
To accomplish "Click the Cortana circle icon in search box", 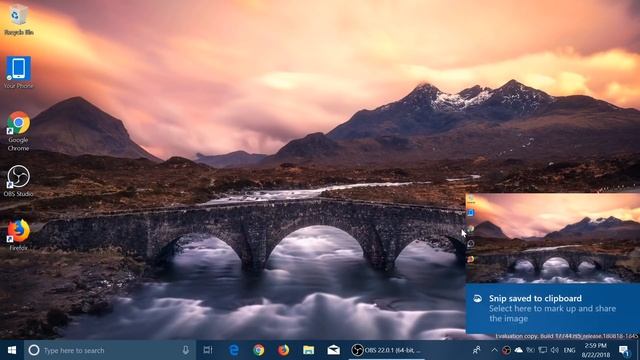I will [34, 350].
